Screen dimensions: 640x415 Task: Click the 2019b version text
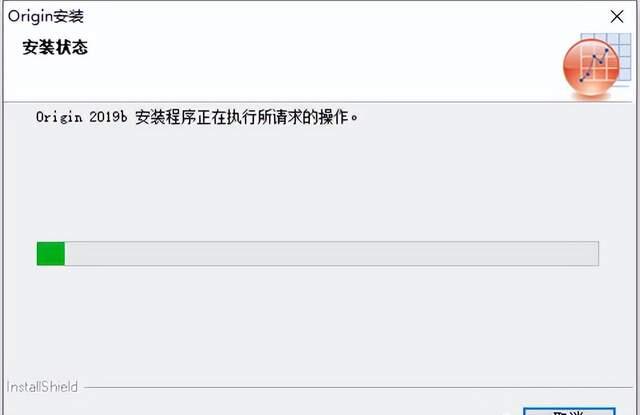tap(108, 117)
